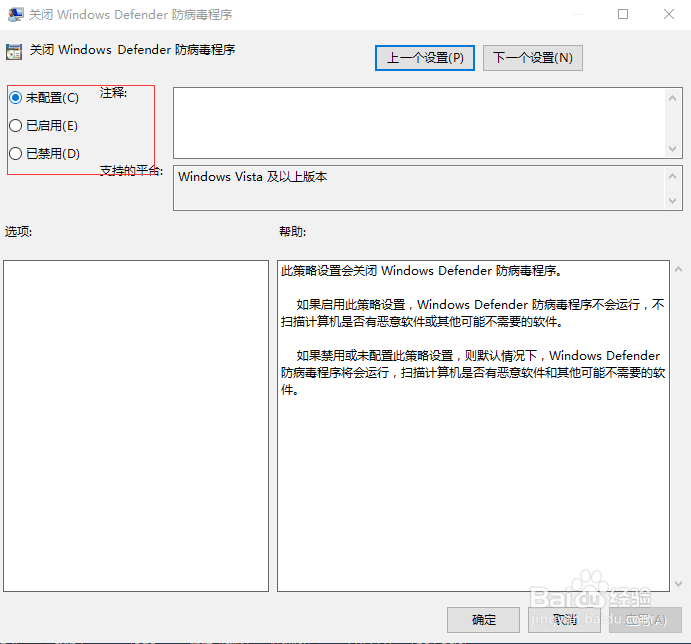Confirm with the 确定 button
The image size is (691, 644).
click(x=483, y=620)
